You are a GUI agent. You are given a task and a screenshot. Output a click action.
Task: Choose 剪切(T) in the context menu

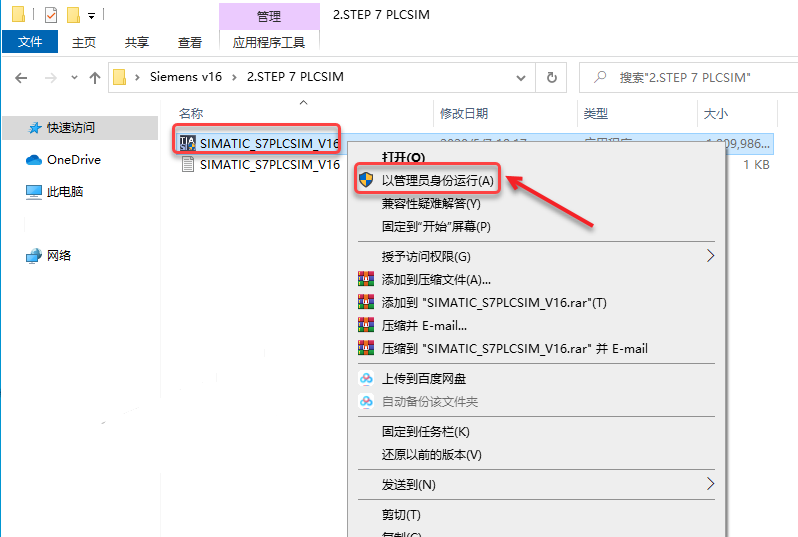401,515
